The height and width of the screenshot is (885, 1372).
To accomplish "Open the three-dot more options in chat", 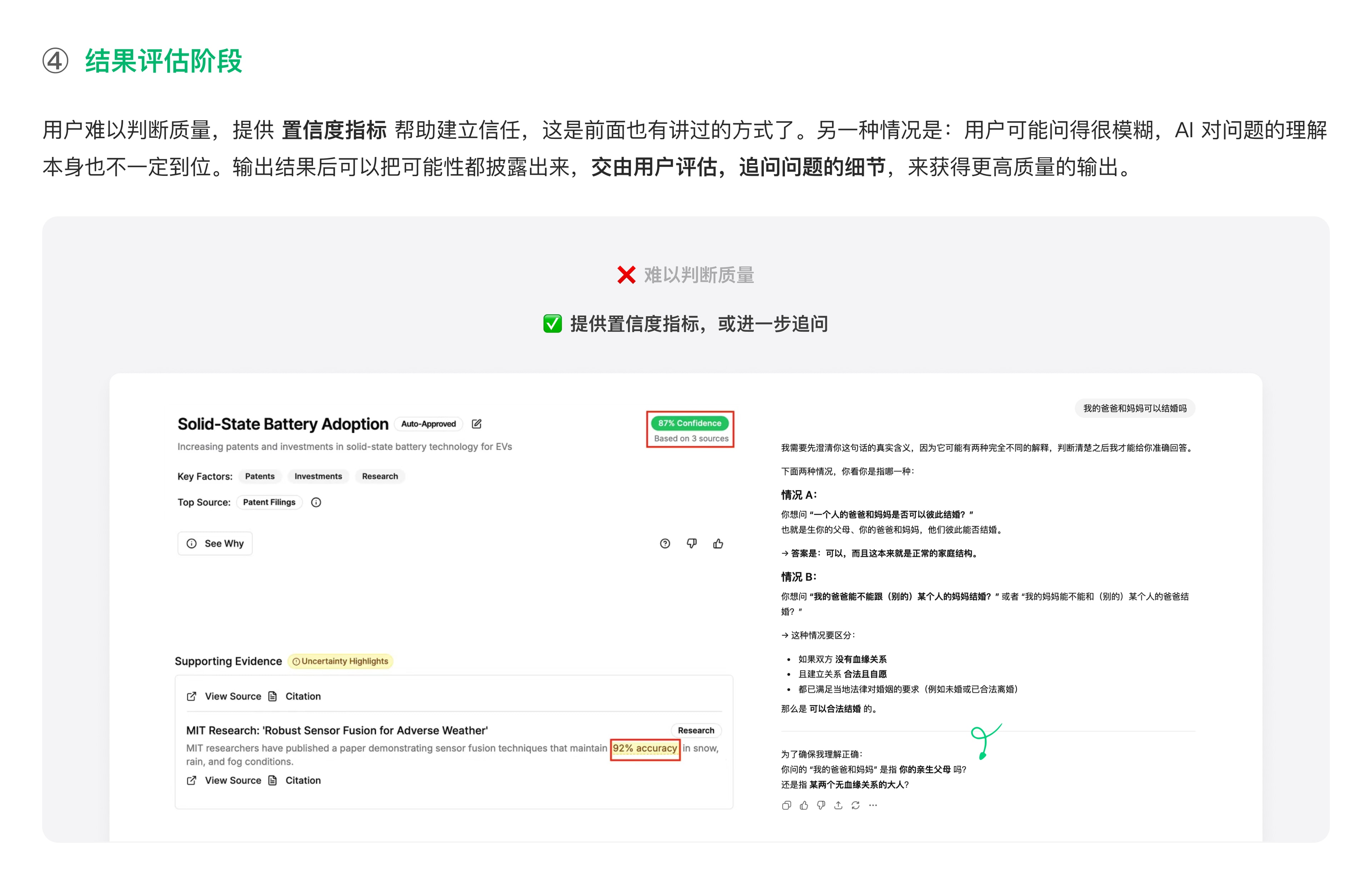I will click(x=873, y=805).
